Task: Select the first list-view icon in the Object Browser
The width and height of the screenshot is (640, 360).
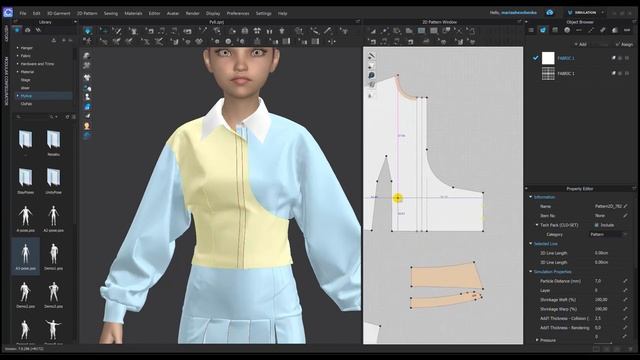Action: tap(531, 30)
